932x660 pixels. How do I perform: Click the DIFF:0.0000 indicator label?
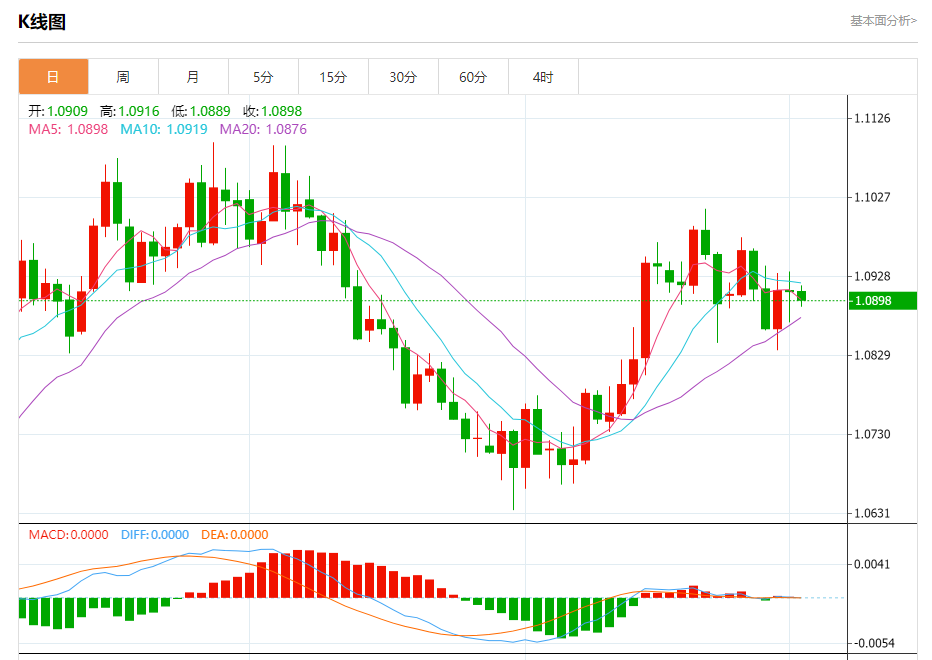click(155, 535)
